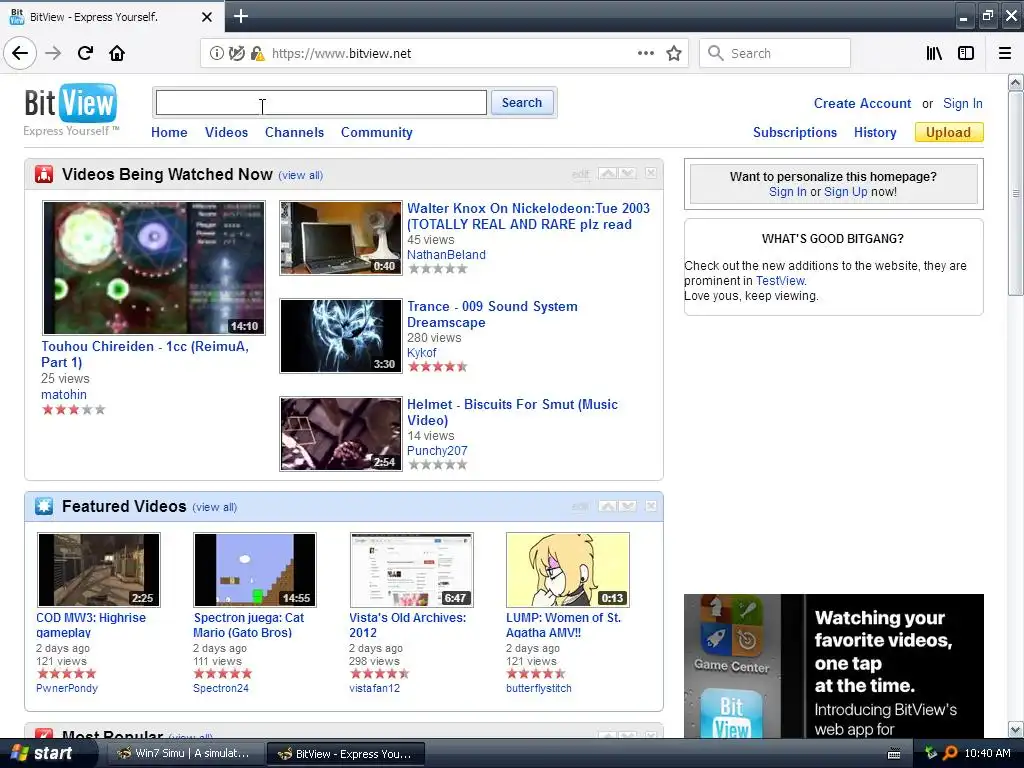This screenshot has height=768, width=1024.
Task: Open LUMP: Women of St. Agatha thumbnail
Action: tap(568, 569)
